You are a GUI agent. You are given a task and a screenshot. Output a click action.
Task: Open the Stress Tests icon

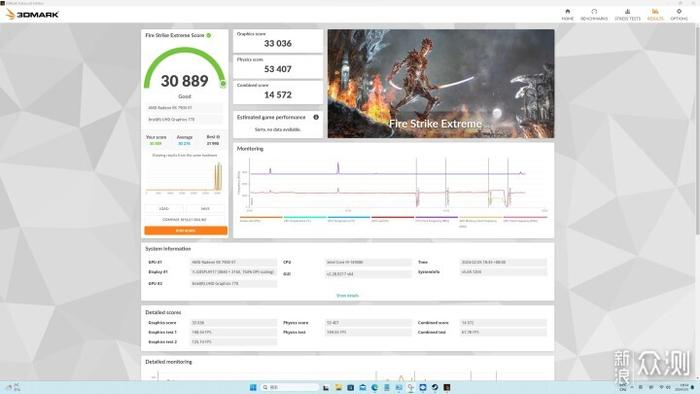627,14
